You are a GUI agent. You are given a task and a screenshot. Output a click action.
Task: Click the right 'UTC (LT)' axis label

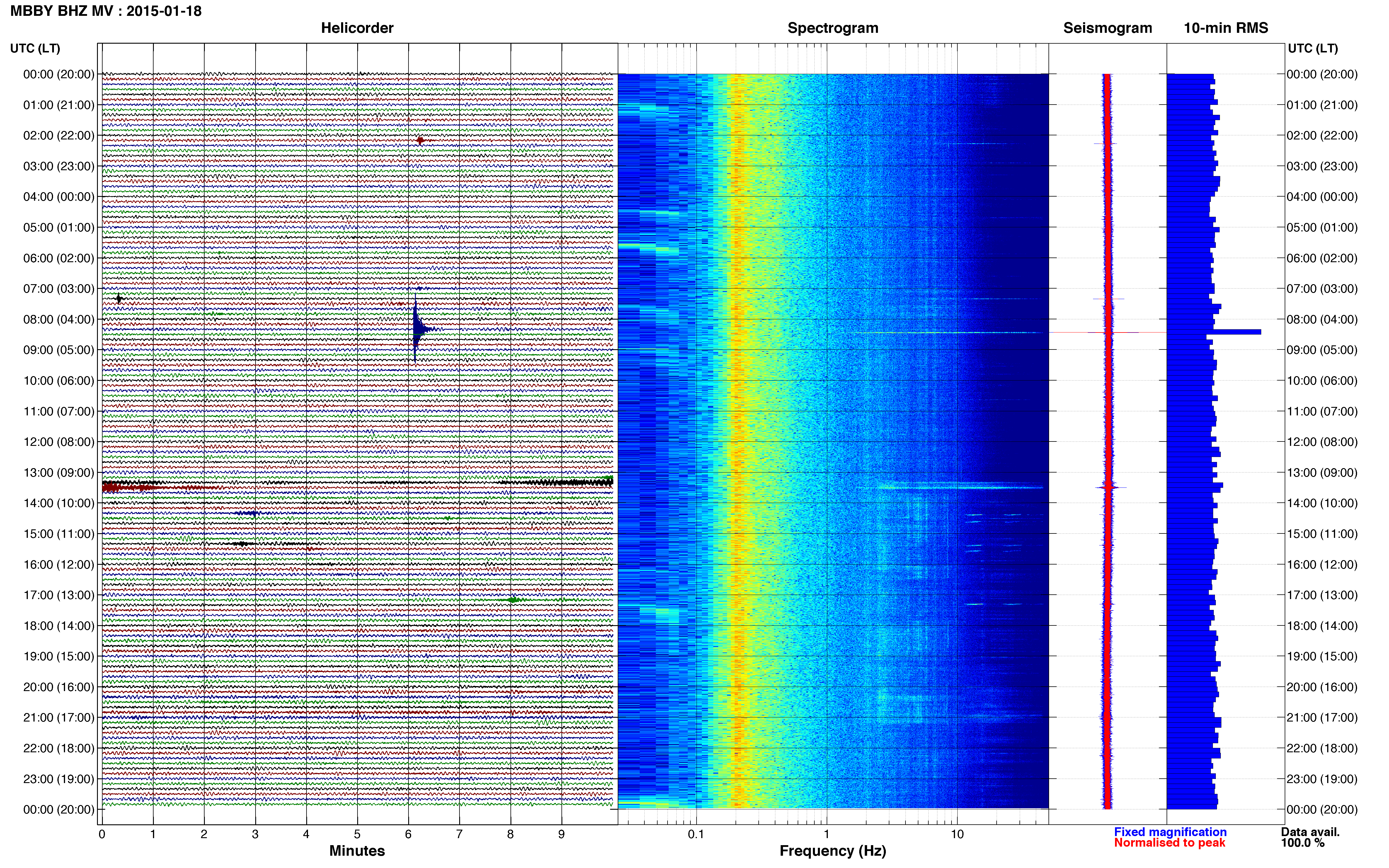tap(1313, 48)
